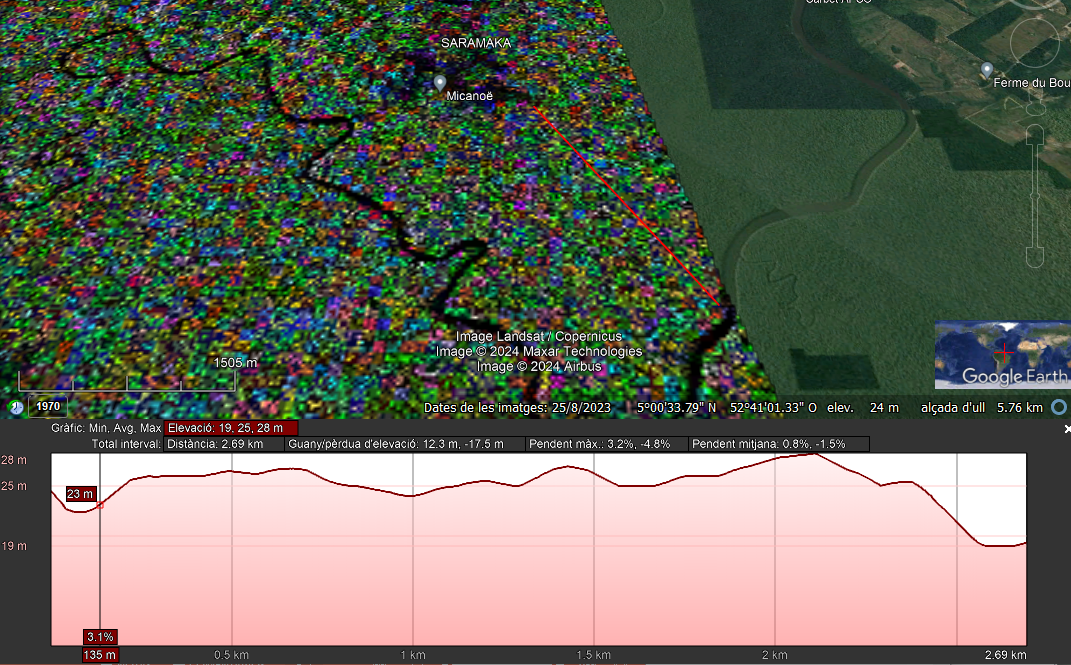Click the 1505 m scale legend
This screenshot has width=1071, height=665.
pyautogui.click(x=235, y=363)
